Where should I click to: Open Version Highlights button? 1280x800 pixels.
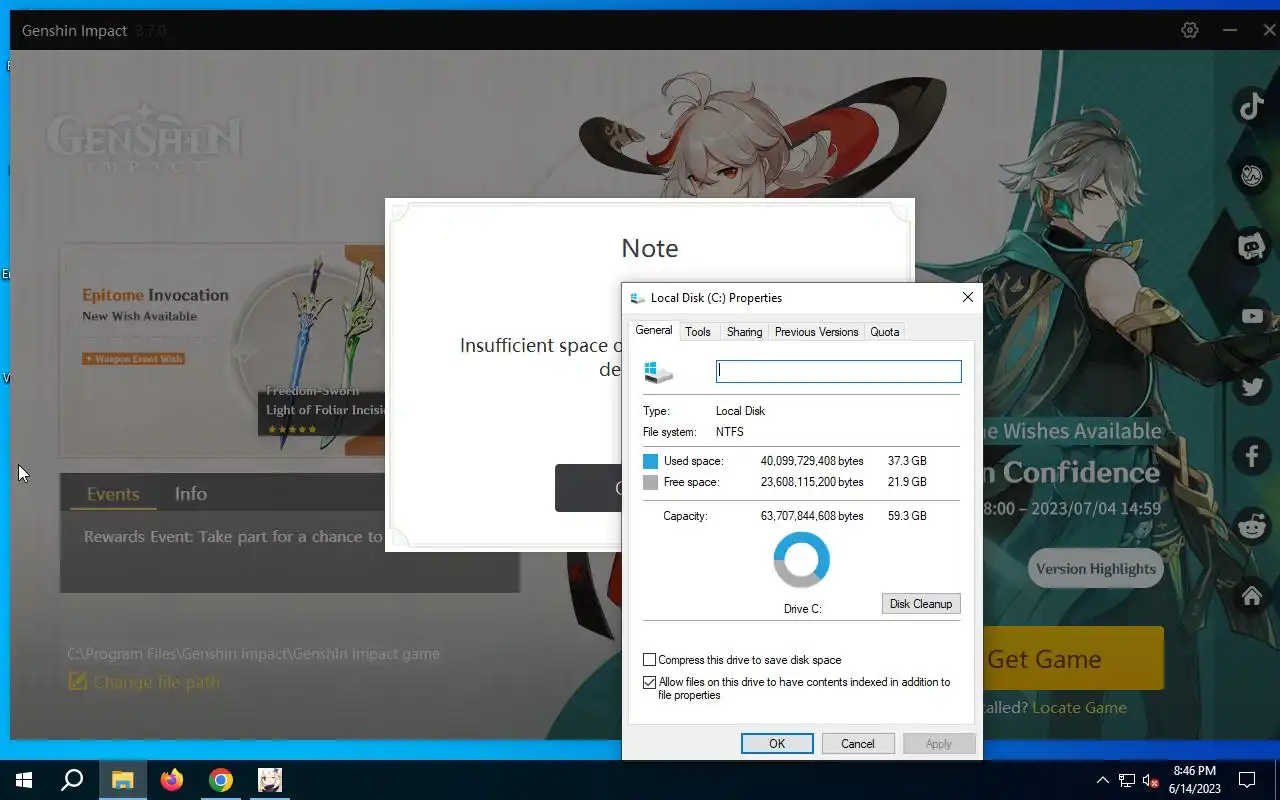click(1096, 569)
